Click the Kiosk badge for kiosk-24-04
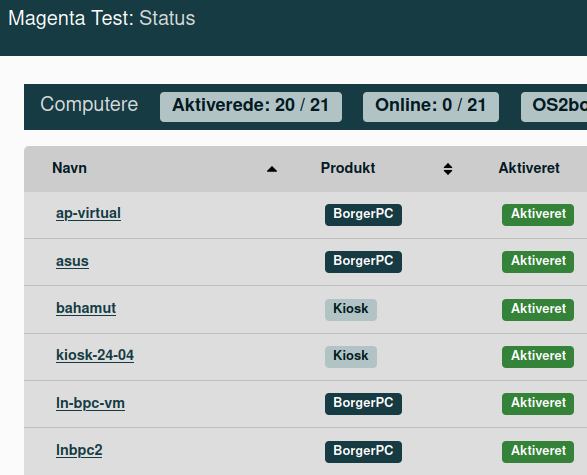 click(x=351, y=356)
